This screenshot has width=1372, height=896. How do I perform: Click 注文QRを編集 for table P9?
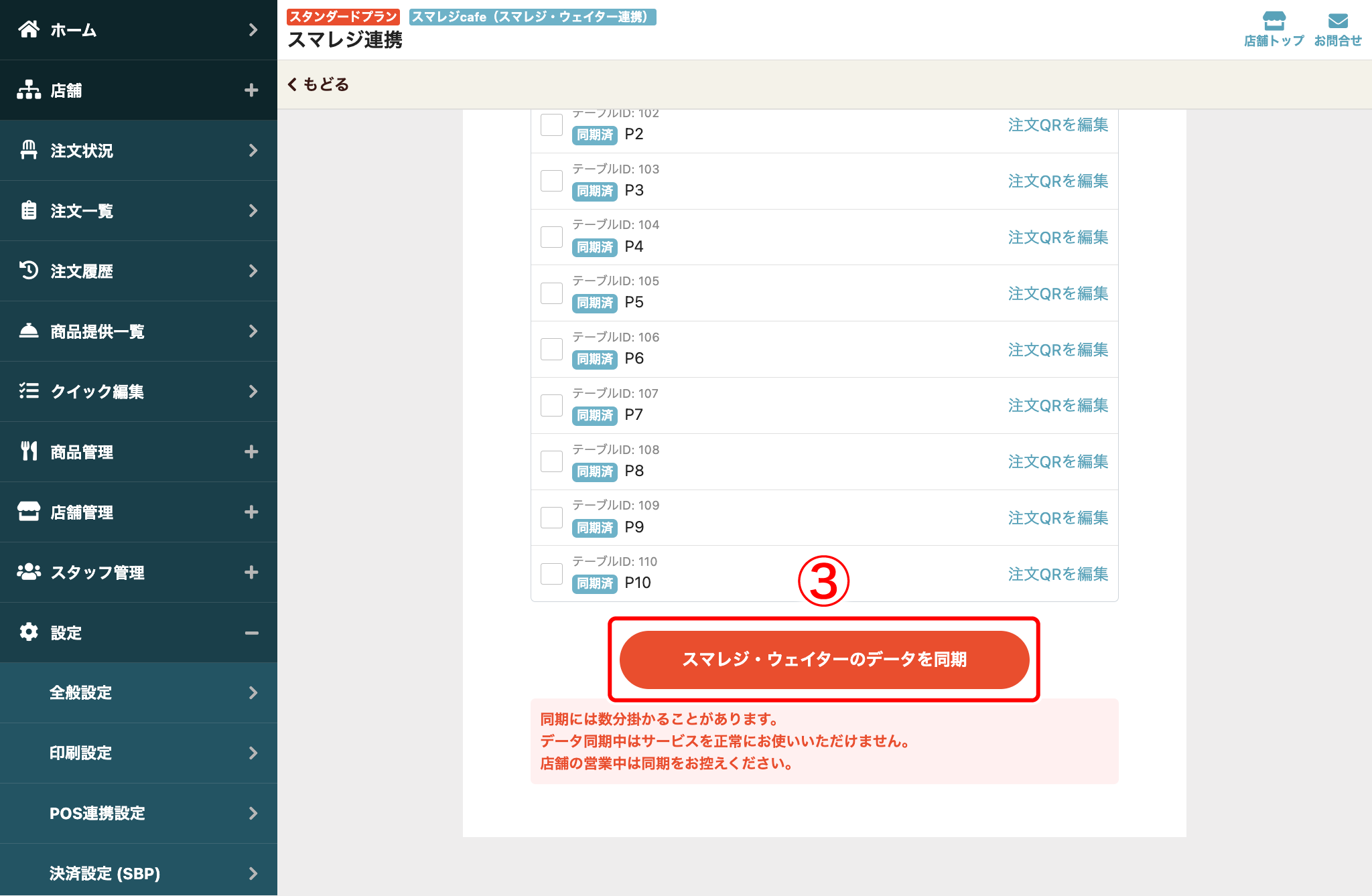pos(1058,518)
